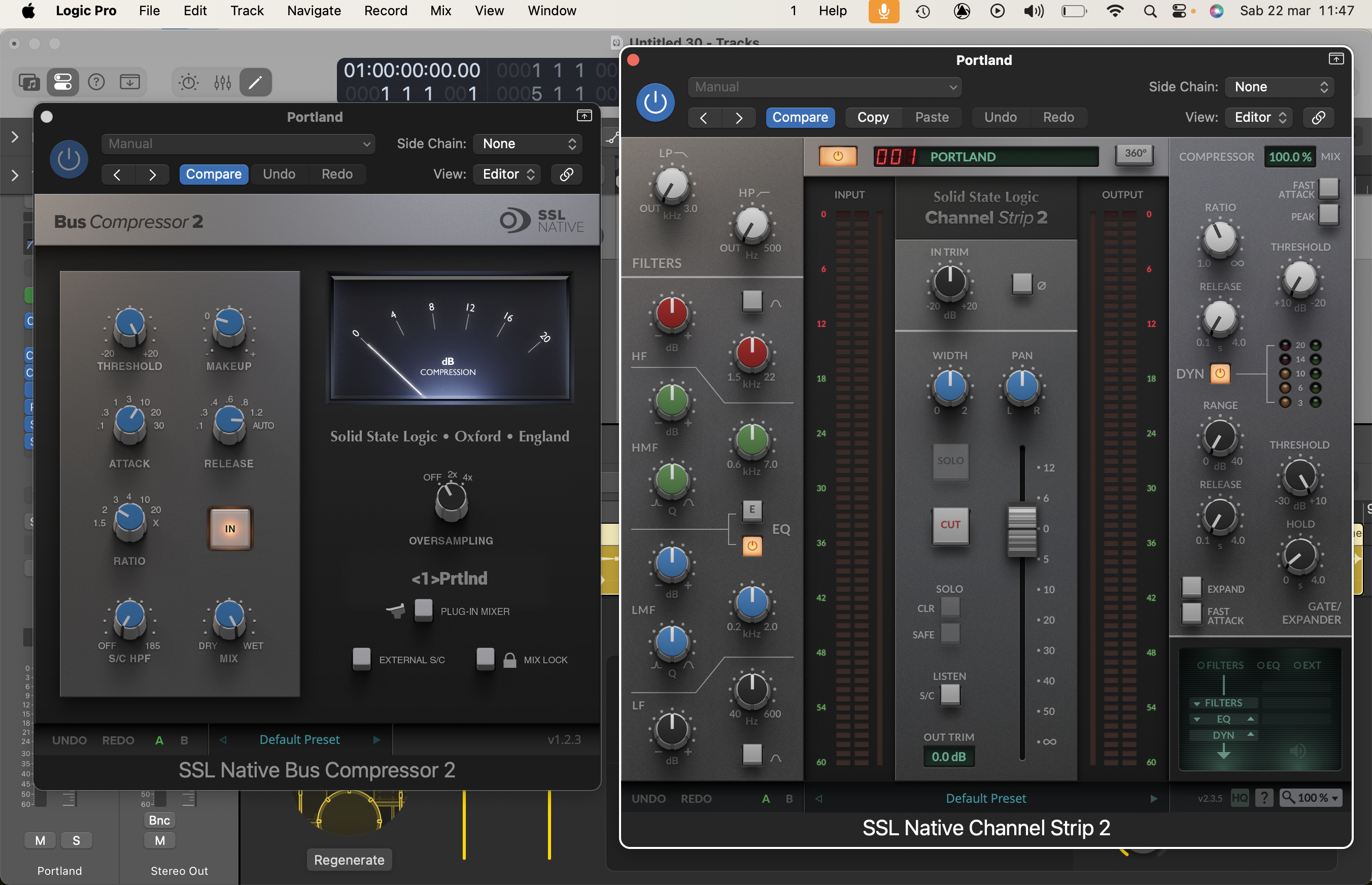Open the Navigate menu
This screenshot has width=1372, height=885.
pos(314,11)
